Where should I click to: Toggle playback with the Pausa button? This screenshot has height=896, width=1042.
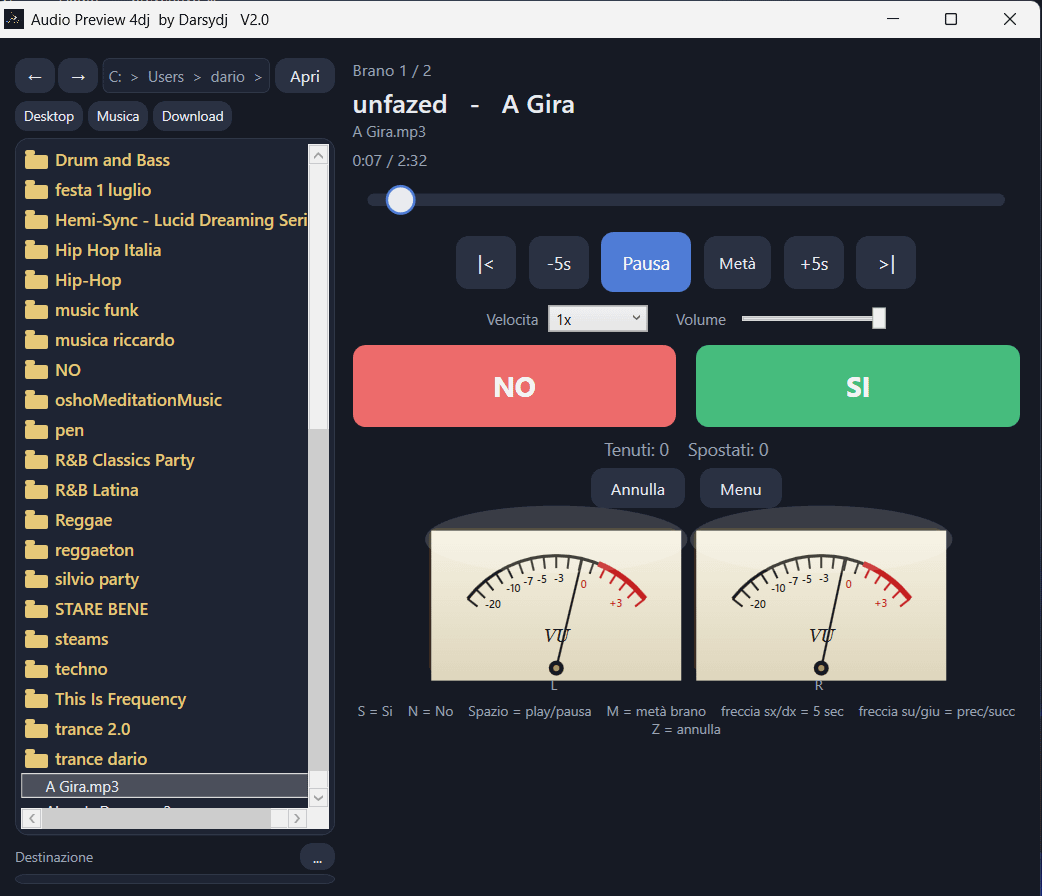(646, 262)
